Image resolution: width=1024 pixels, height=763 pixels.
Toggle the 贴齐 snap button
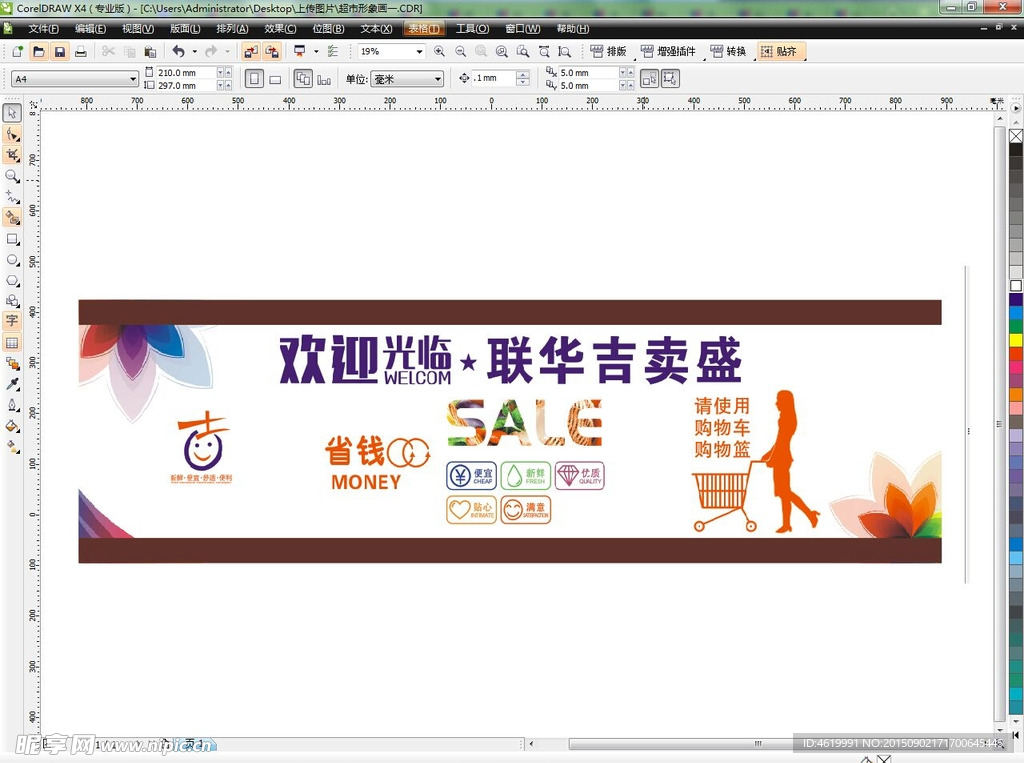(x=779, y=51)
